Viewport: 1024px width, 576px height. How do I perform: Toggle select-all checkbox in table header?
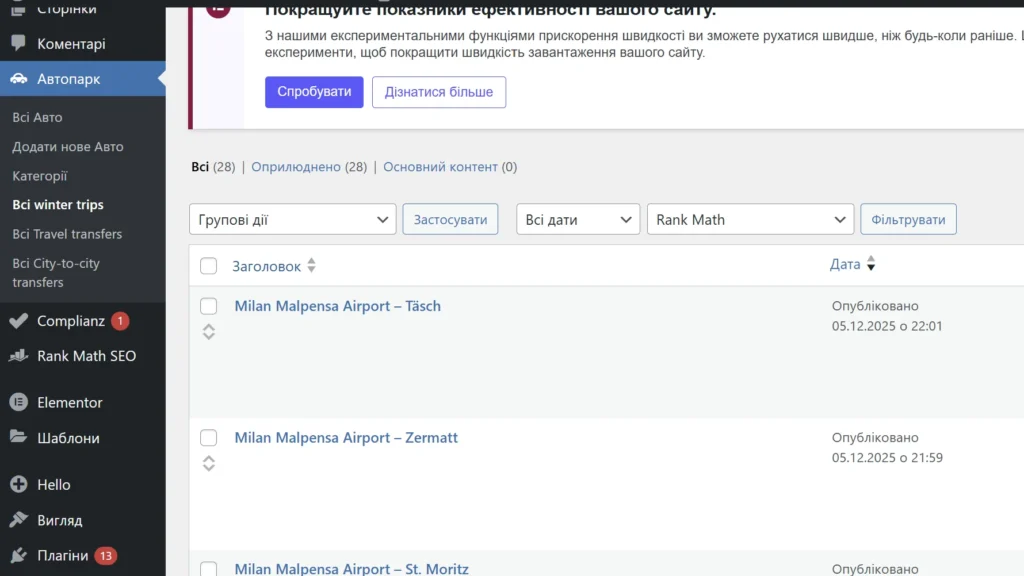[208, 266]
